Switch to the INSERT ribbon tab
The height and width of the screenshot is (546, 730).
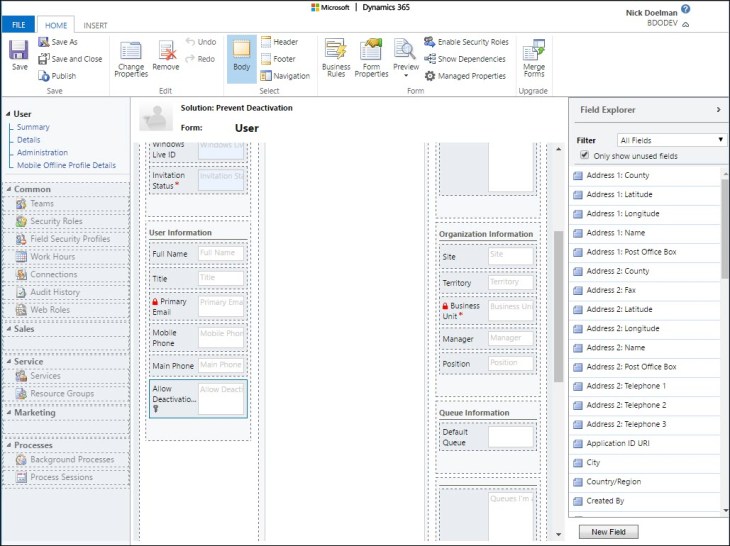(96, 24)
